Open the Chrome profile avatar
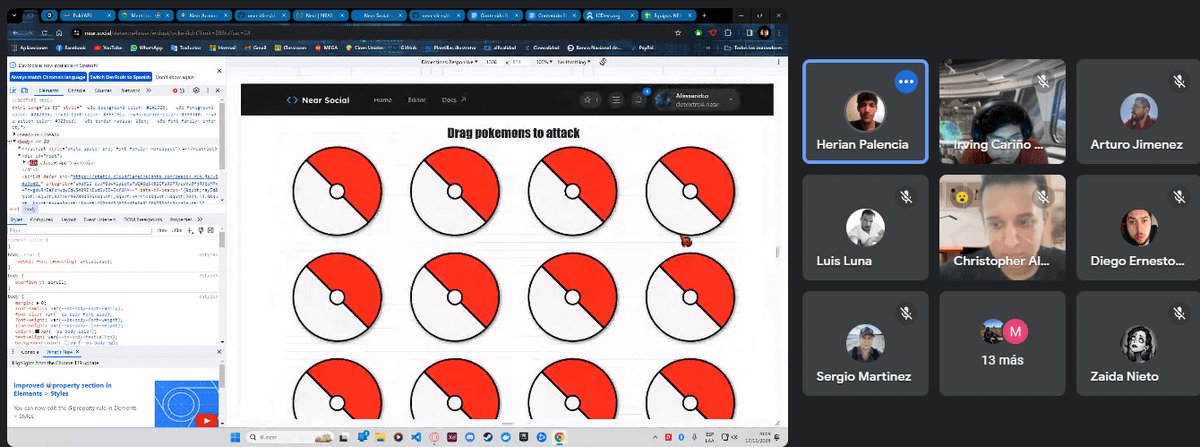1200x447 pixels. tap(764, 33)
